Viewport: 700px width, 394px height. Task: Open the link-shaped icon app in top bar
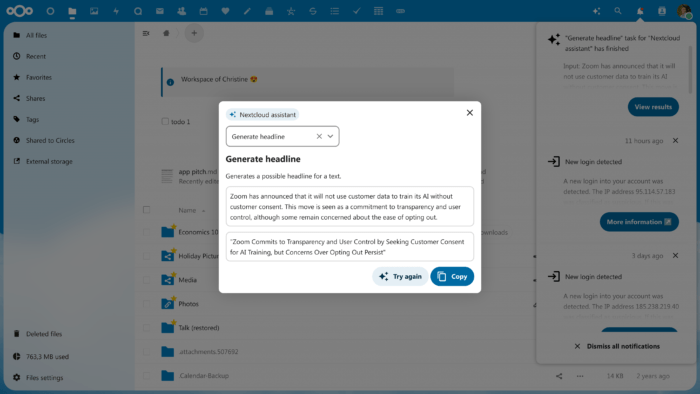coord(400,11)
